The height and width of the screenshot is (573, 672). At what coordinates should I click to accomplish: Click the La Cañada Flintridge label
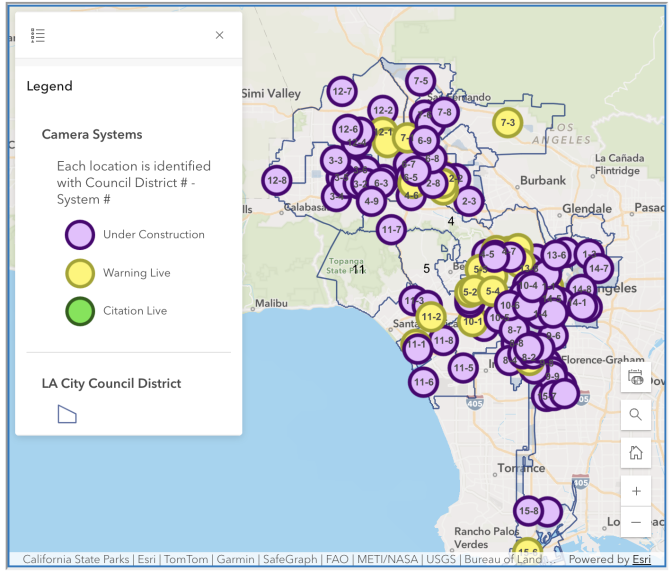pyautogui.click(x=619, y=165)
